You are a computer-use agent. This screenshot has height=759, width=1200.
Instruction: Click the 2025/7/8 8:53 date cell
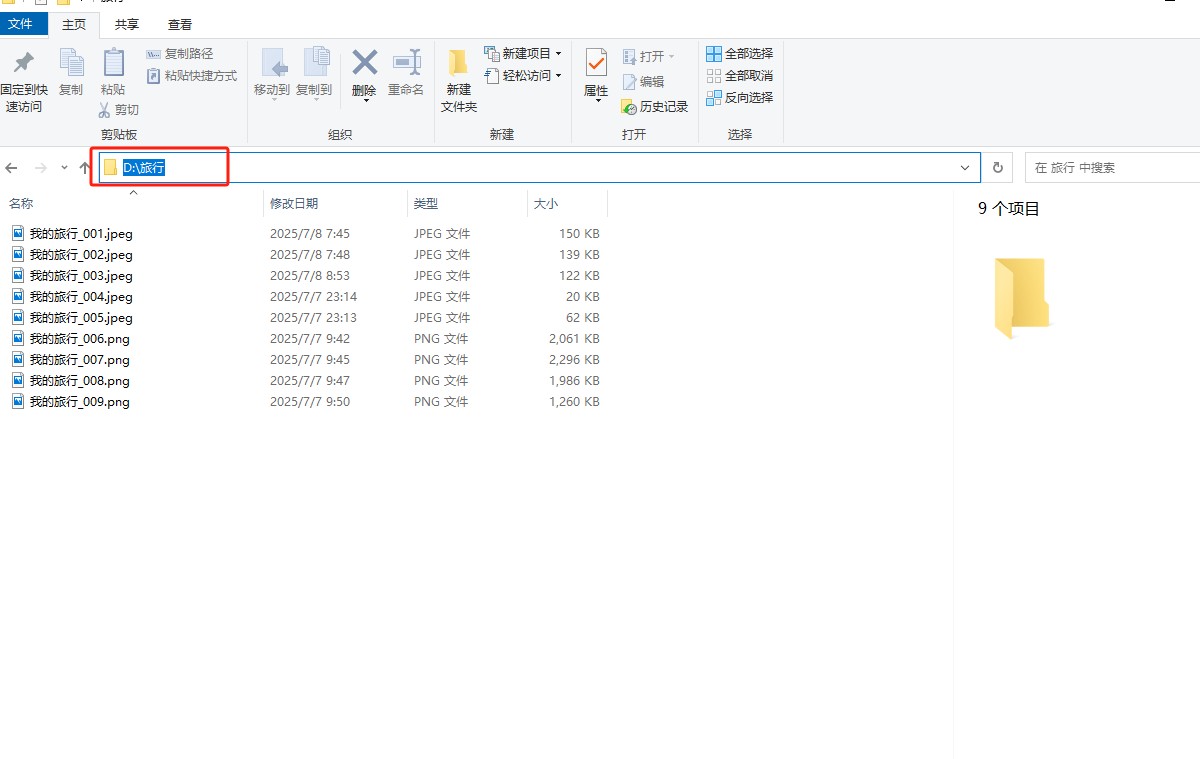click(x=310, y=276)
